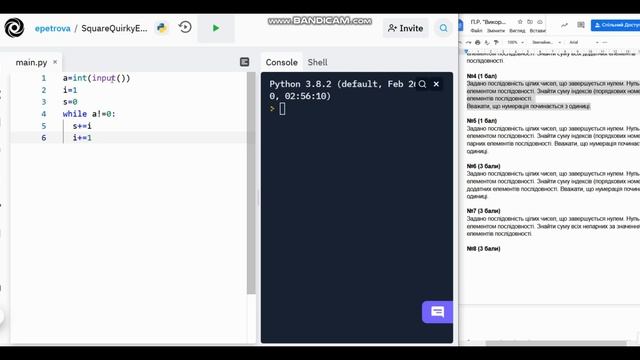Star the Google Docs document
The image size is (640, 360).
tap(520, 22)
